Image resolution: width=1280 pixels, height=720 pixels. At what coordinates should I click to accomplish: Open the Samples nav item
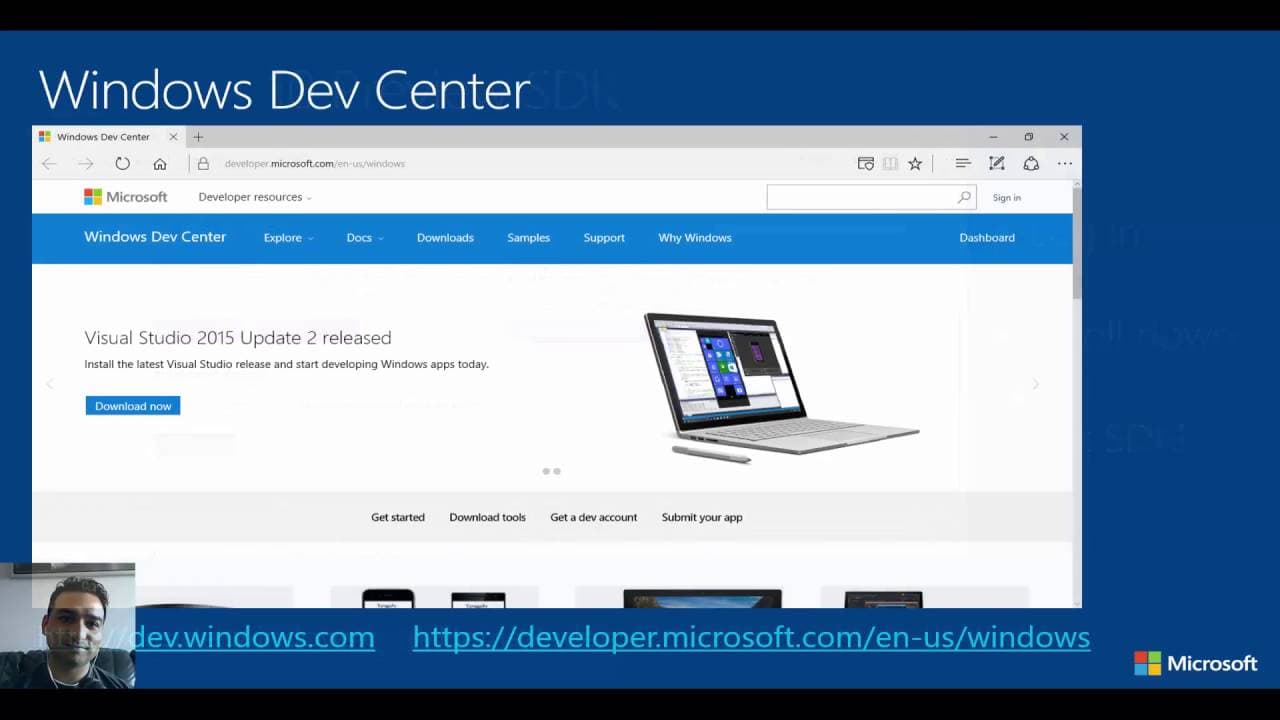(528, 238)
